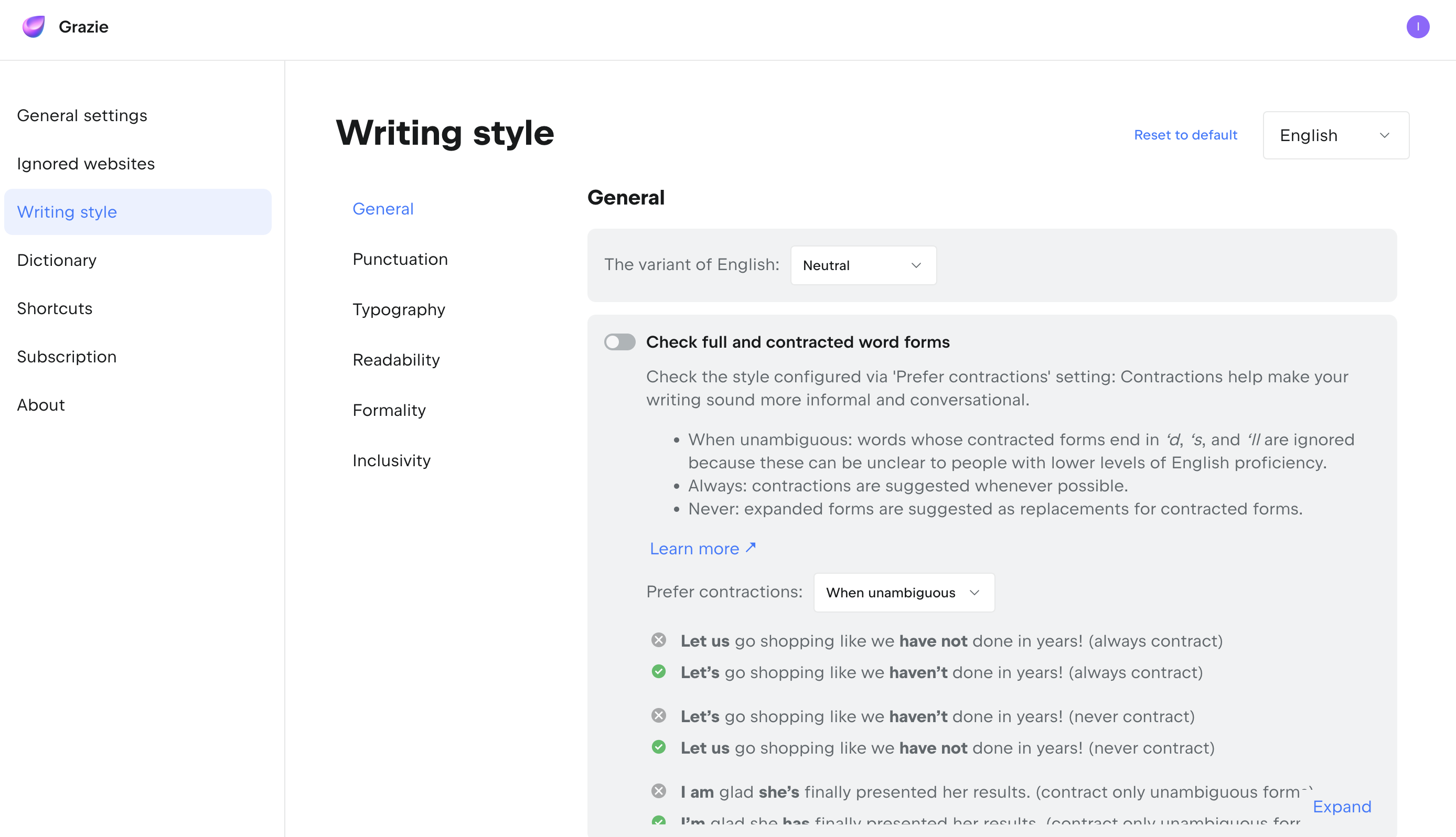
Task: Toggle 'Check full and contracted word forms'
Action: pos(619,342)
